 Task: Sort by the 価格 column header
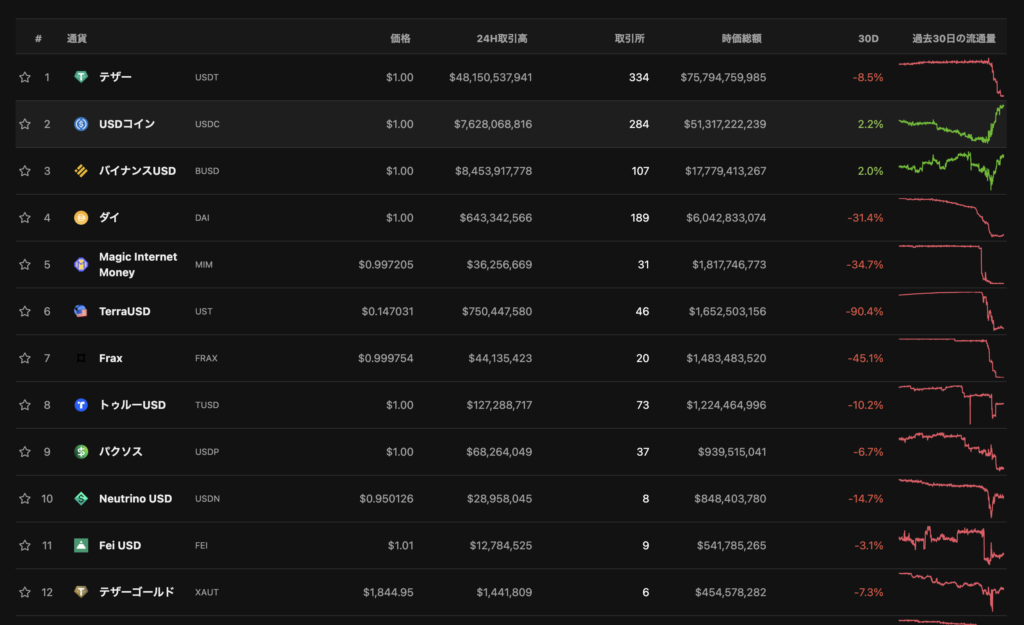(x=400, y=39)
